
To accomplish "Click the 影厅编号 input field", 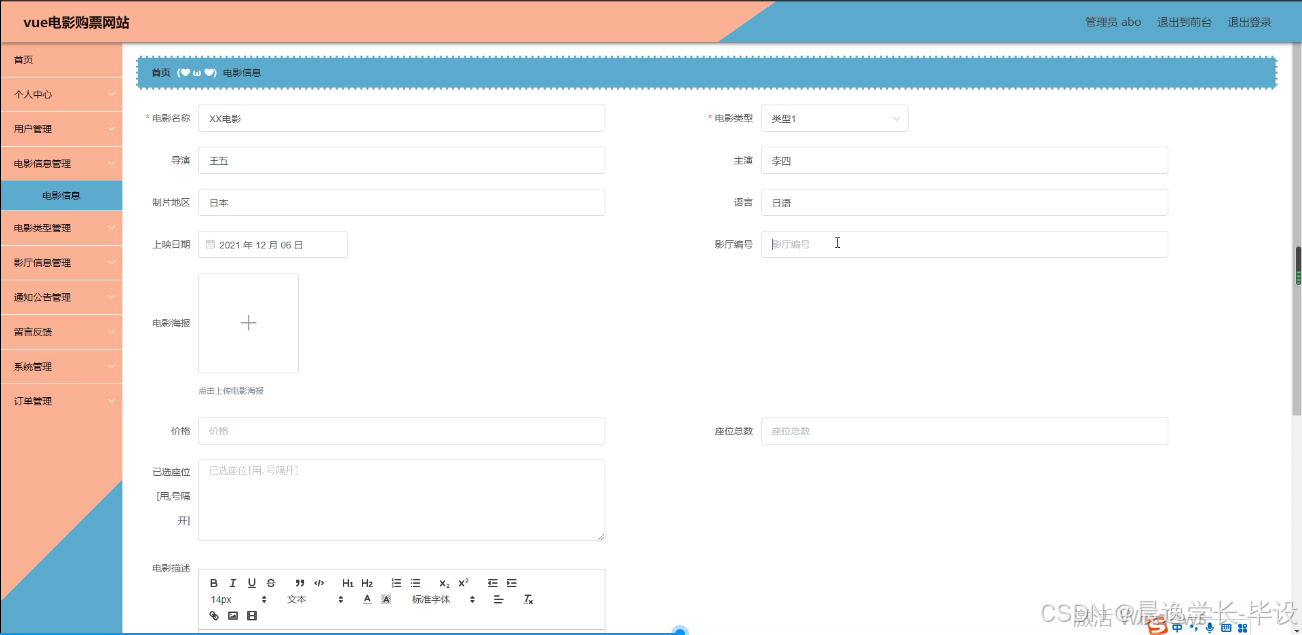I will pyautogui.click(x=964, y=244).
